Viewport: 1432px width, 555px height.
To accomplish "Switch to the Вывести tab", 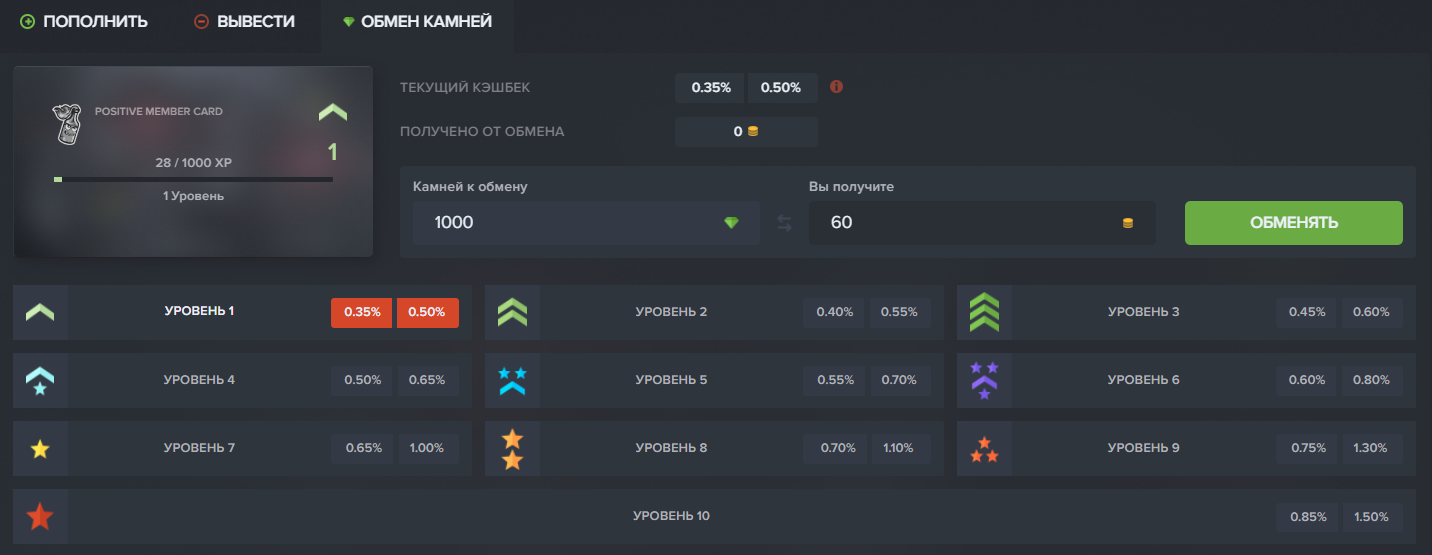I will [245, 21].
